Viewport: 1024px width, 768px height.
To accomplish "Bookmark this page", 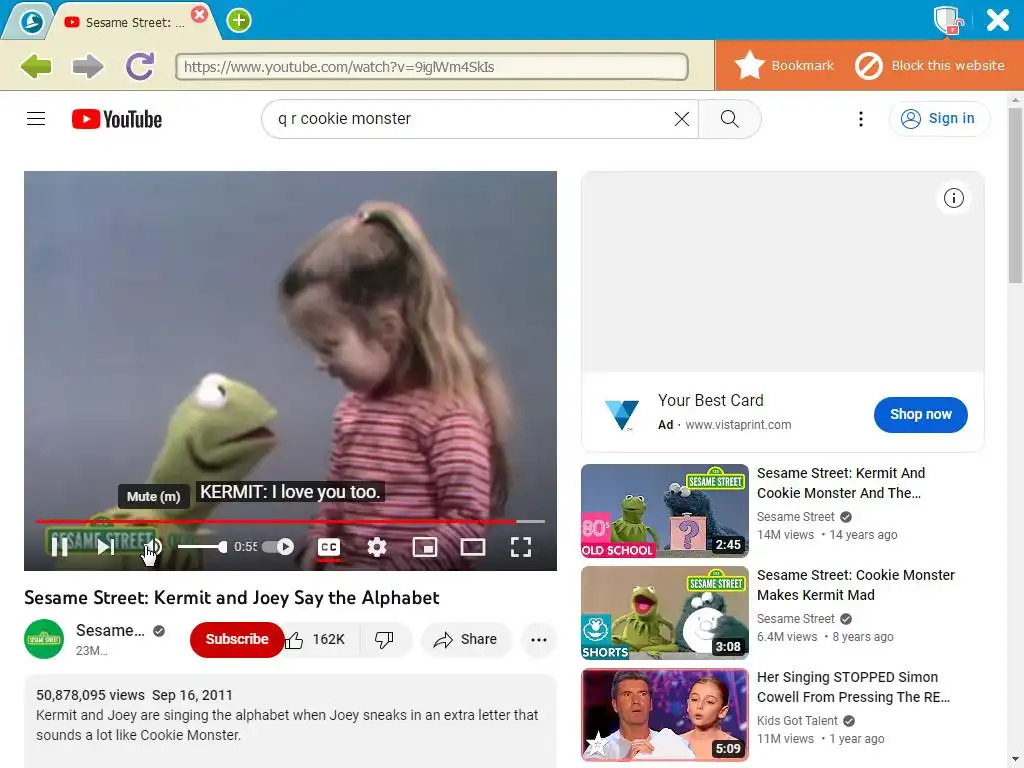I will 784,65.
